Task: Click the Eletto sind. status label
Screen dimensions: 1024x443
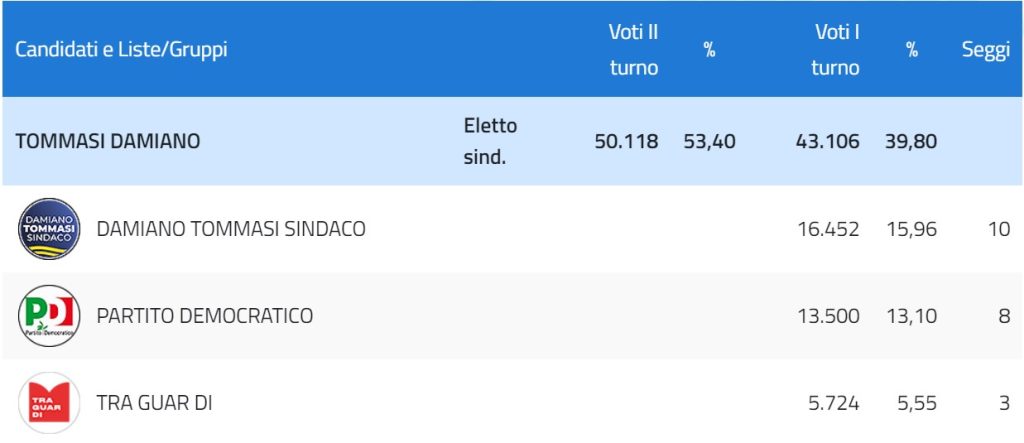Action: coord(490,141)
